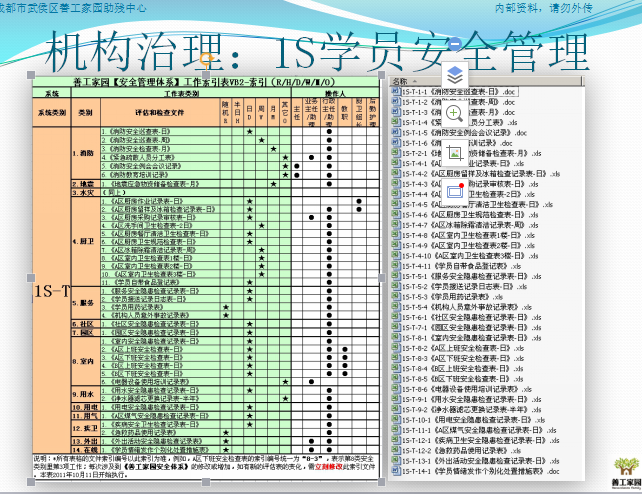Click the right-middle selection handle of picture
The image size is (642, 494).
382,278
